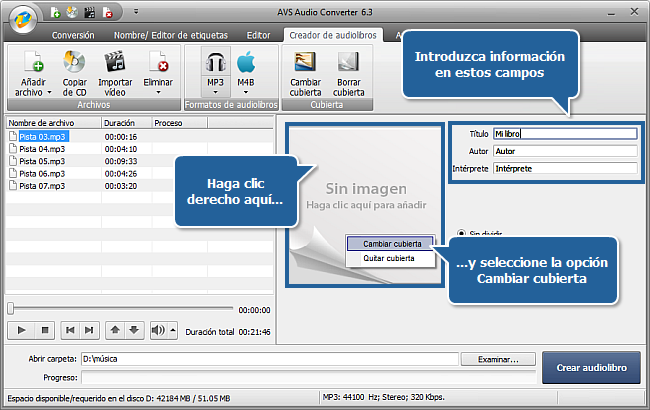Image resolution: width=650 pixels, height=410 pixels.
Task: Click the Crear audiolibro button
Action: (x=591, y=367)
